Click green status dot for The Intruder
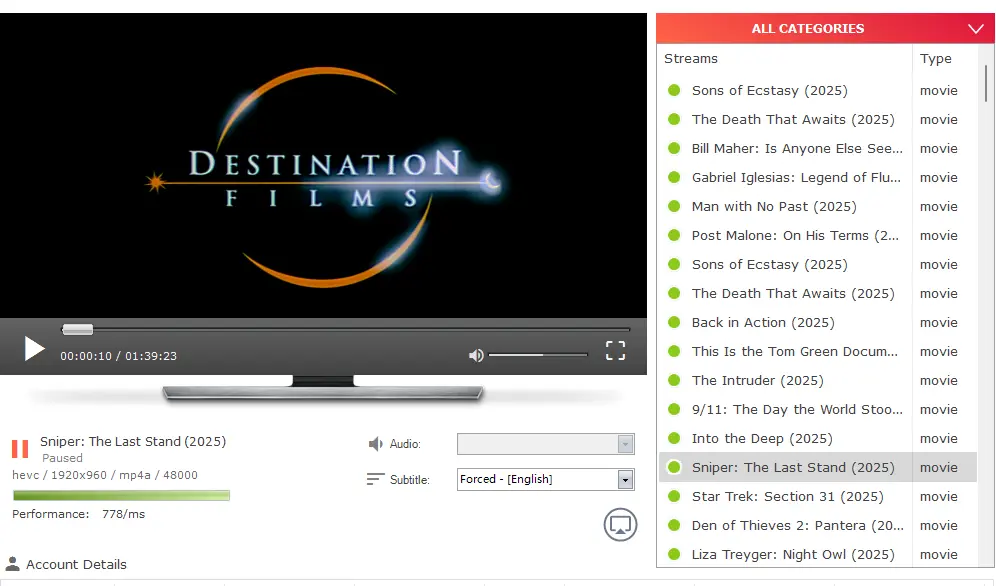Screen dimensions: 996x586 tap(674, 380)
